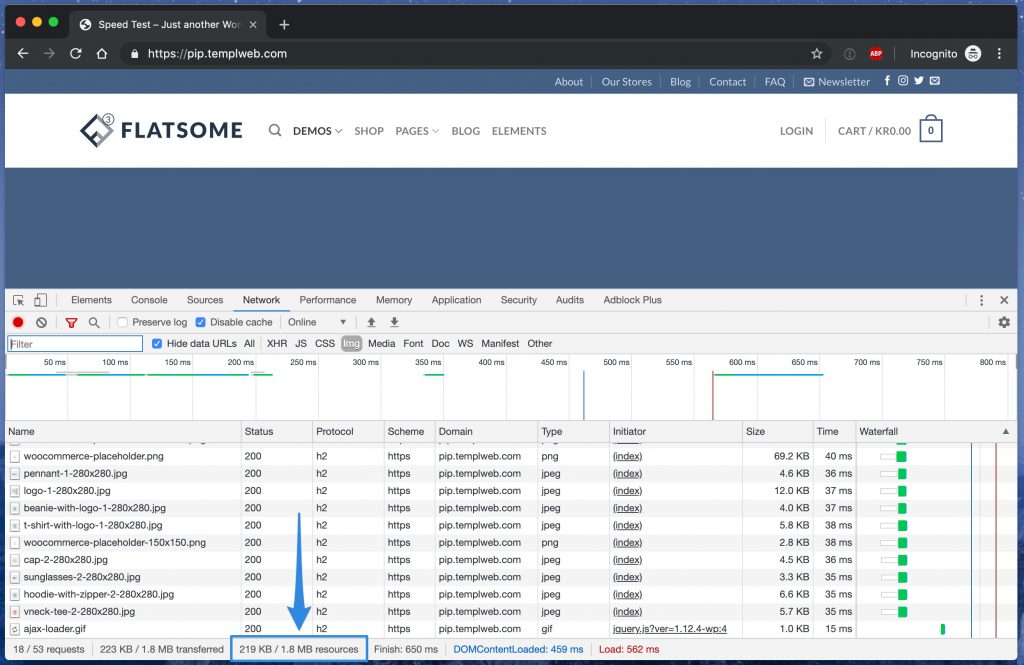Toggle the device toolbar icon
The width and height of the screenshot is (1024, 665).
(x=40, y=300)
